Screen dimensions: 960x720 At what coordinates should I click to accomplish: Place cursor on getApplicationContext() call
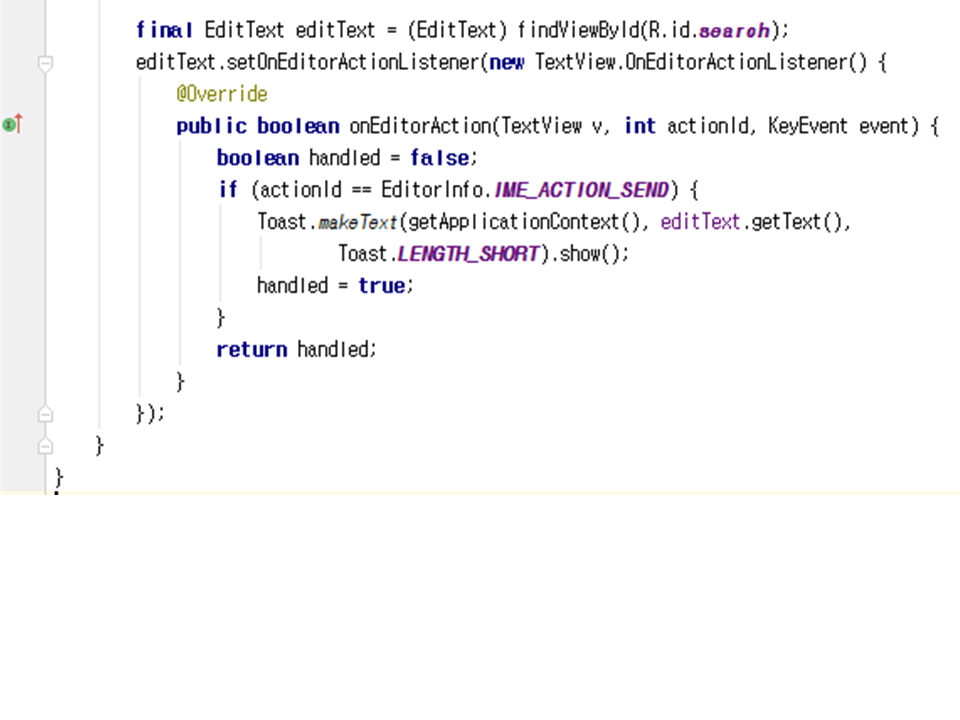(x=517, y=222)
